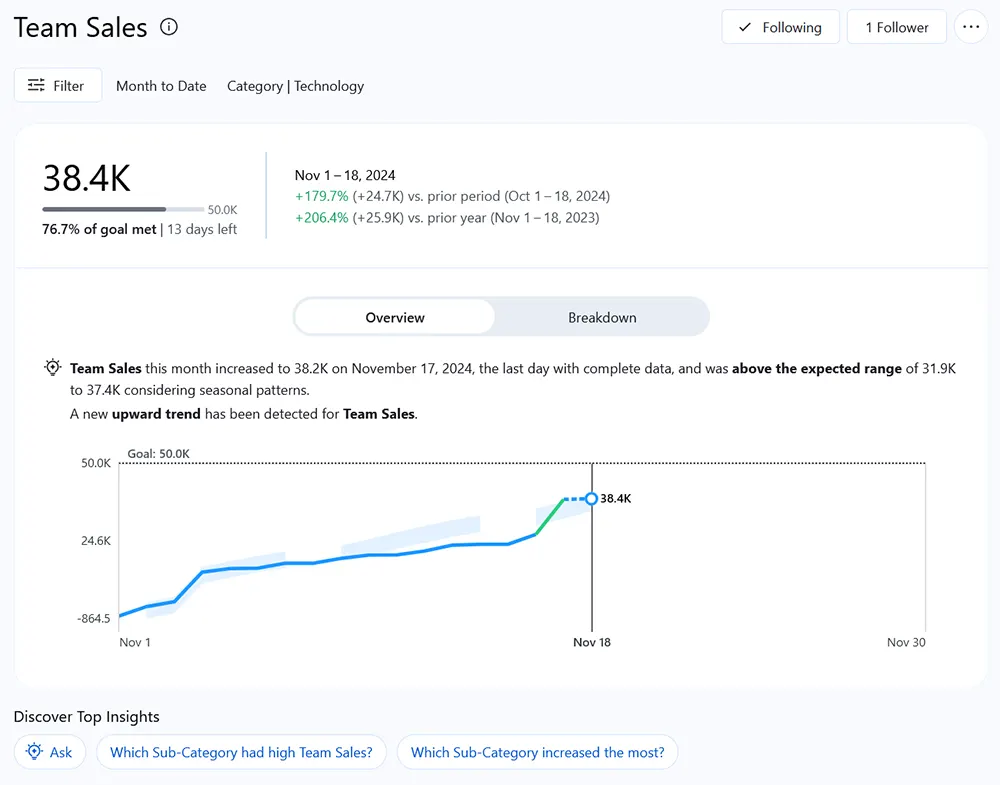1000x785 pixels.
Task: Open the Filter panel
Action: click(57, 85)
